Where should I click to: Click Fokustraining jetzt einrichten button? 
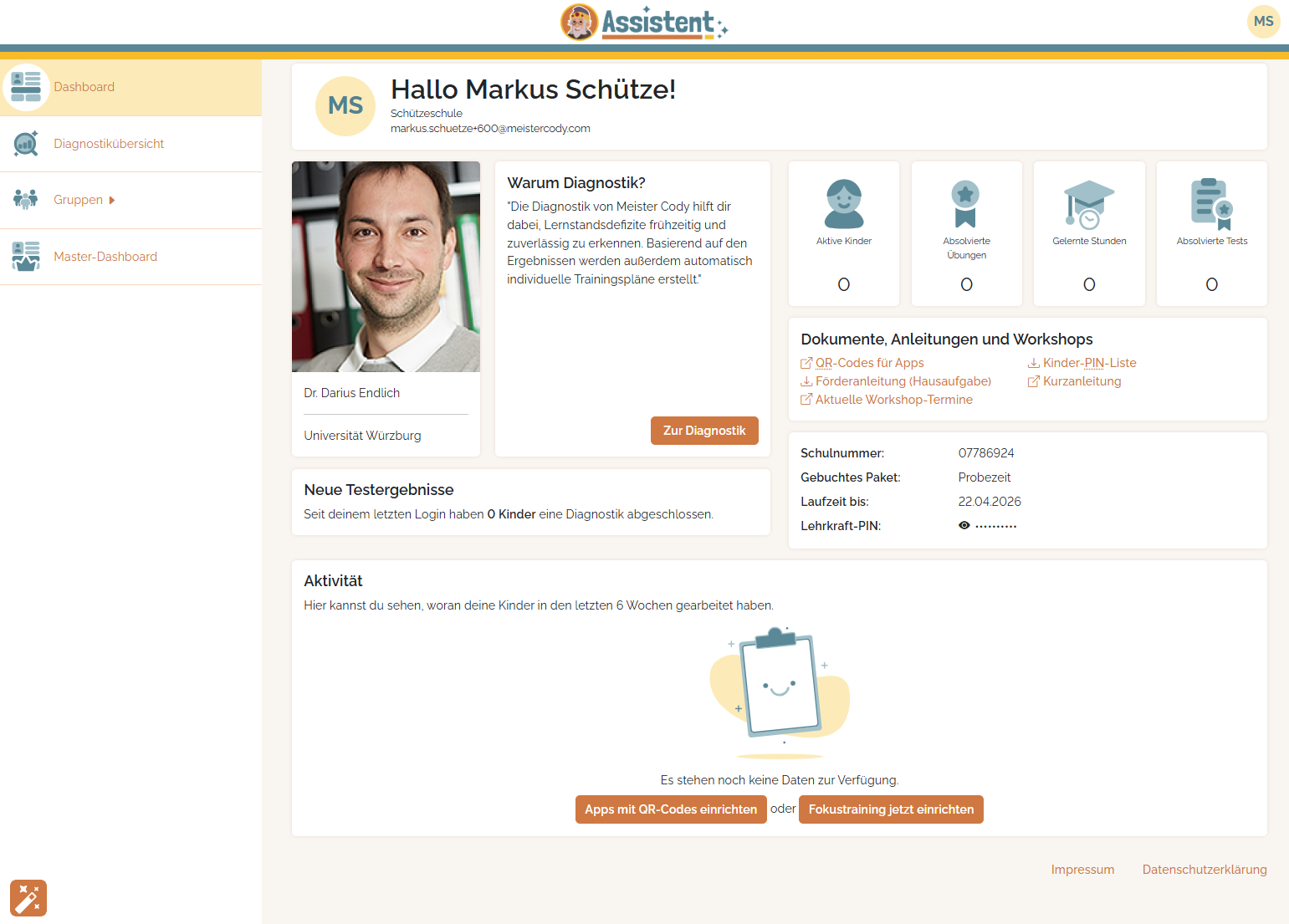891,809
